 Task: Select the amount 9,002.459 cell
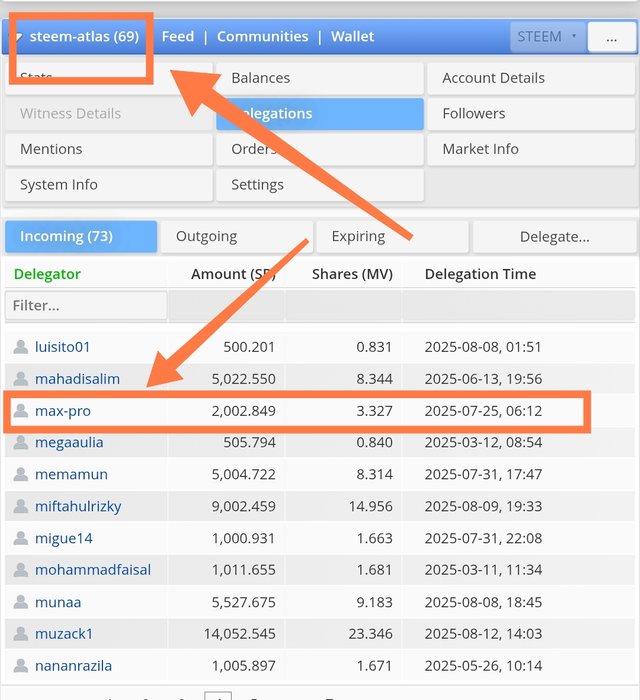coord(244,506)
